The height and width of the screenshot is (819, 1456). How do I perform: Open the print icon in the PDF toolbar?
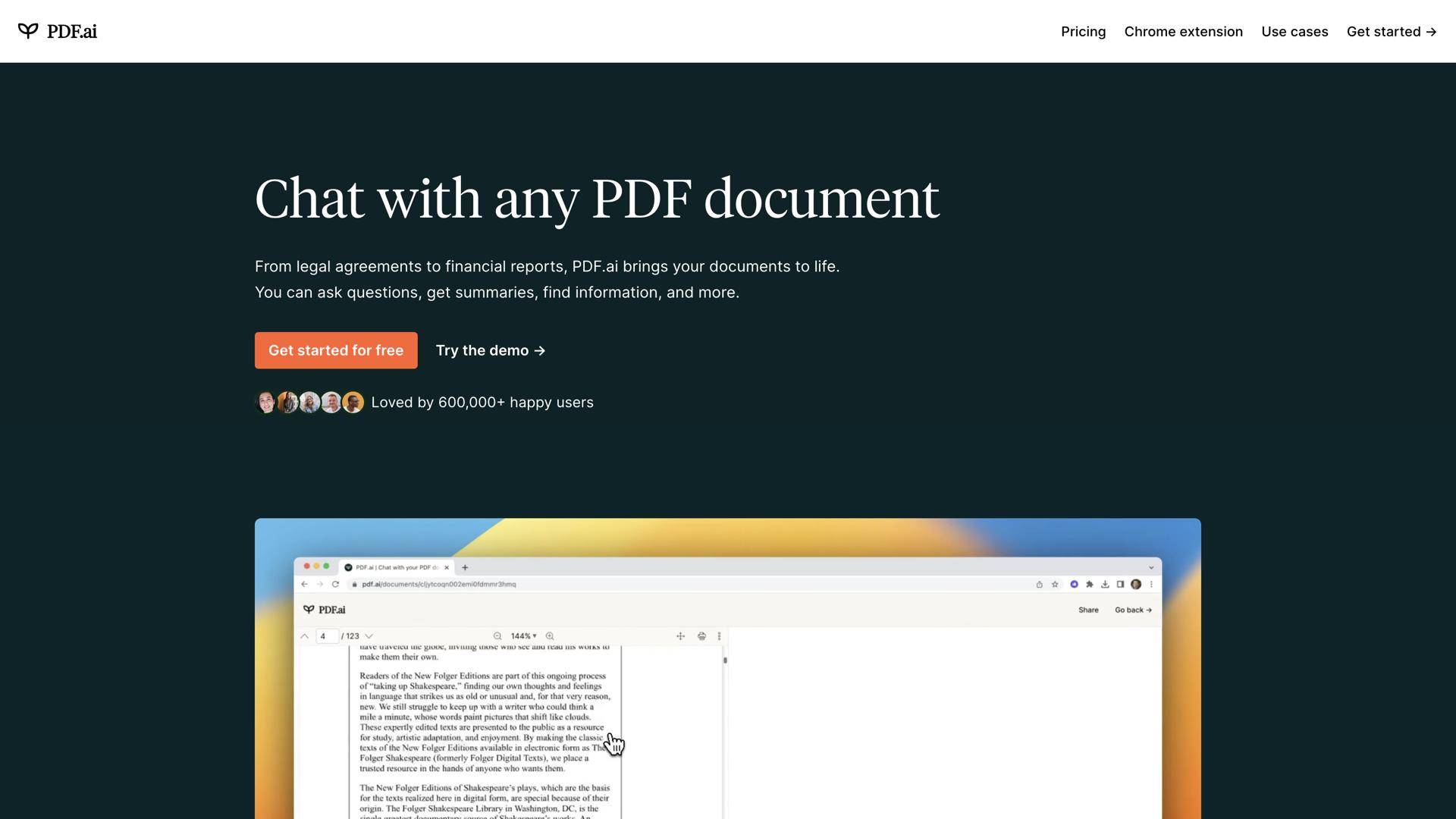tap(701, 637)
